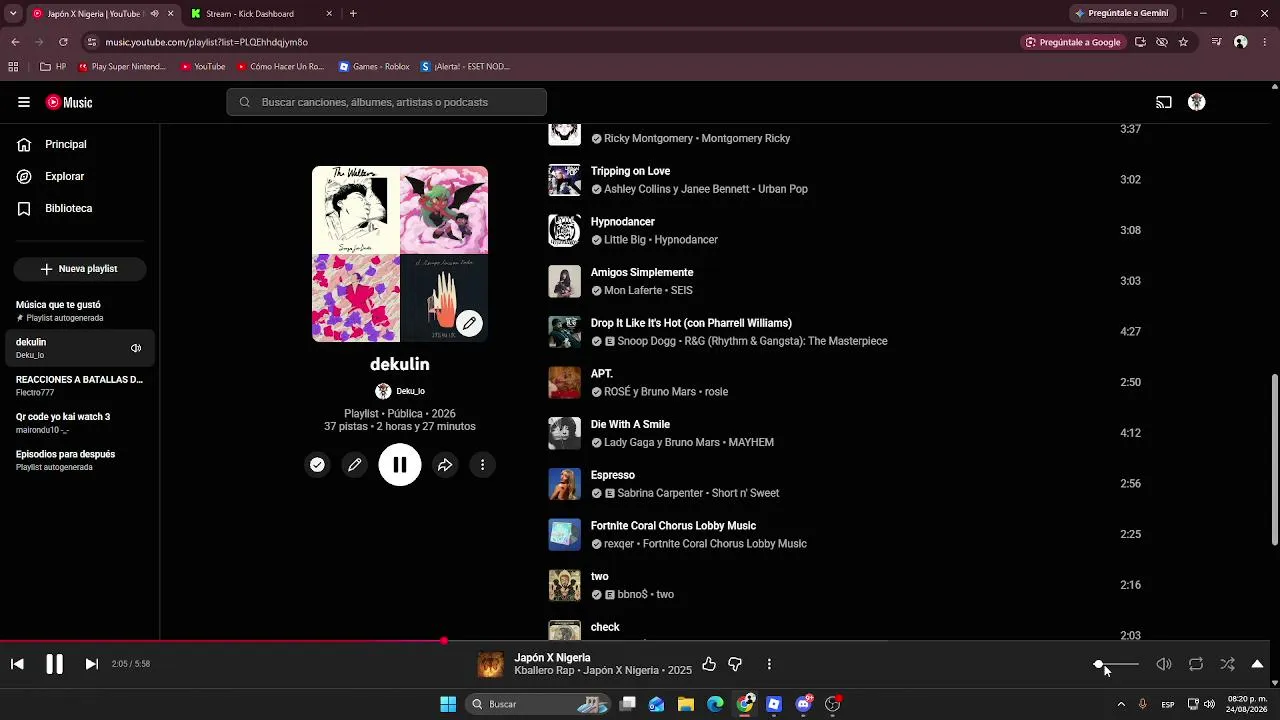This screenshot has height=720, width=1280.
Task: Toggle repeat mode in the player bar
Action: click(1196, 664)
